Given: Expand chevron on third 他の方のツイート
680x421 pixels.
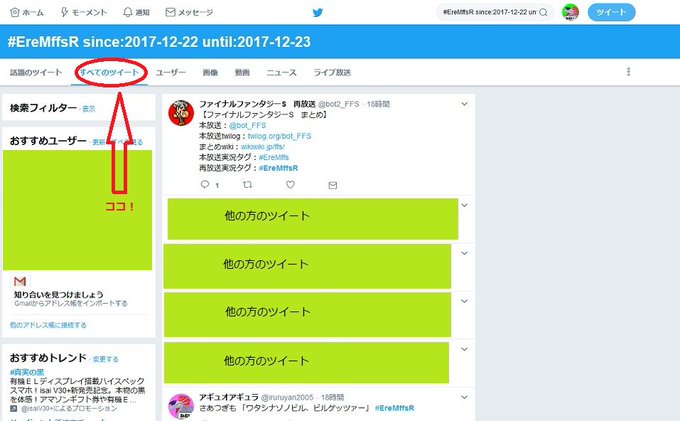Looking at the screenshot, I should (464, 301).
